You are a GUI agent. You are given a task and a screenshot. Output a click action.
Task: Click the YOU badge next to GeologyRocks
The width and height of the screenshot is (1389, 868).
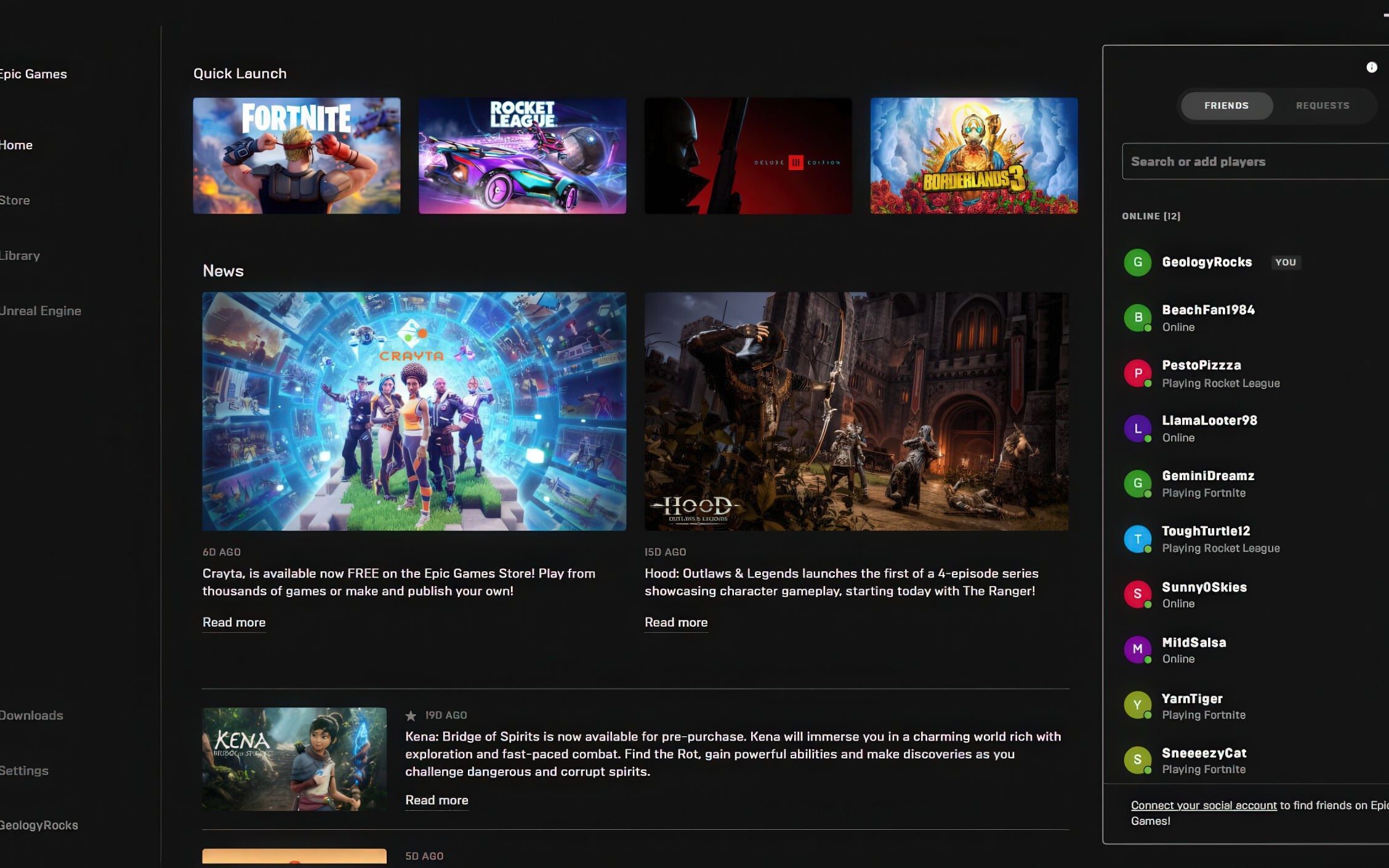1286,262
